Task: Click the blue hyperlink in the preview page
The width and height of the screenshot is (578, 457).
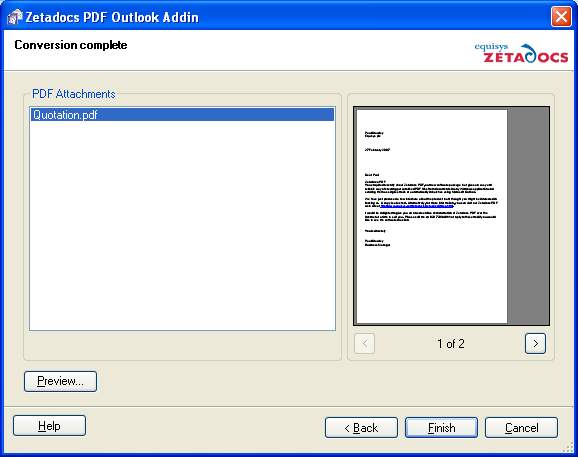Action: click(x=417, y=206)
